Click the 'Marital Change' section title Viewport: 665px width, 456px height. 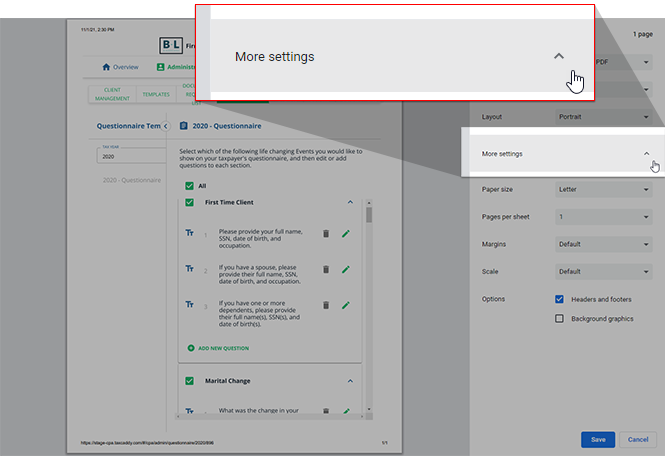tap(228, 381)
